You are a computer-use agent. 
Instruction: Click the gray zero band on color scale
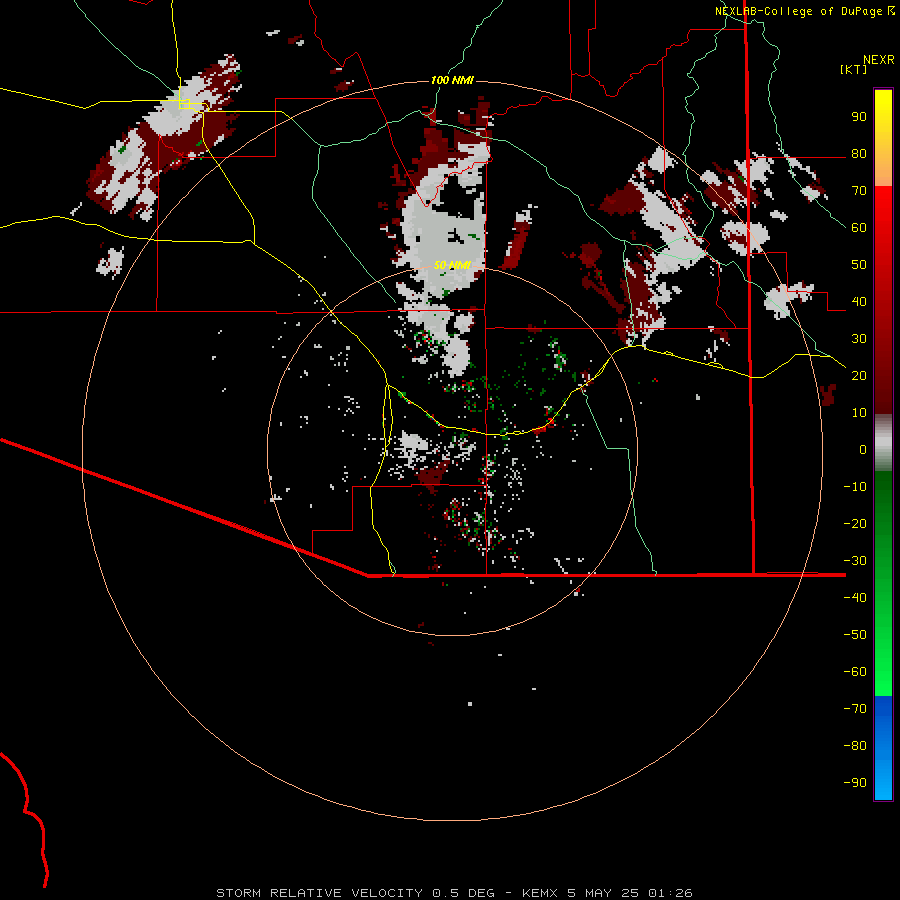point(883,443)
